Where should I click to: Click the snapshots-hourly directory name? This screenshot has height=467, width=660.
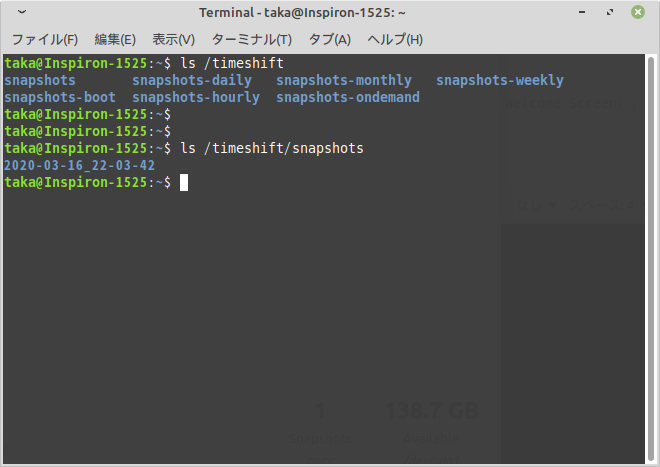tap(196, 97)
